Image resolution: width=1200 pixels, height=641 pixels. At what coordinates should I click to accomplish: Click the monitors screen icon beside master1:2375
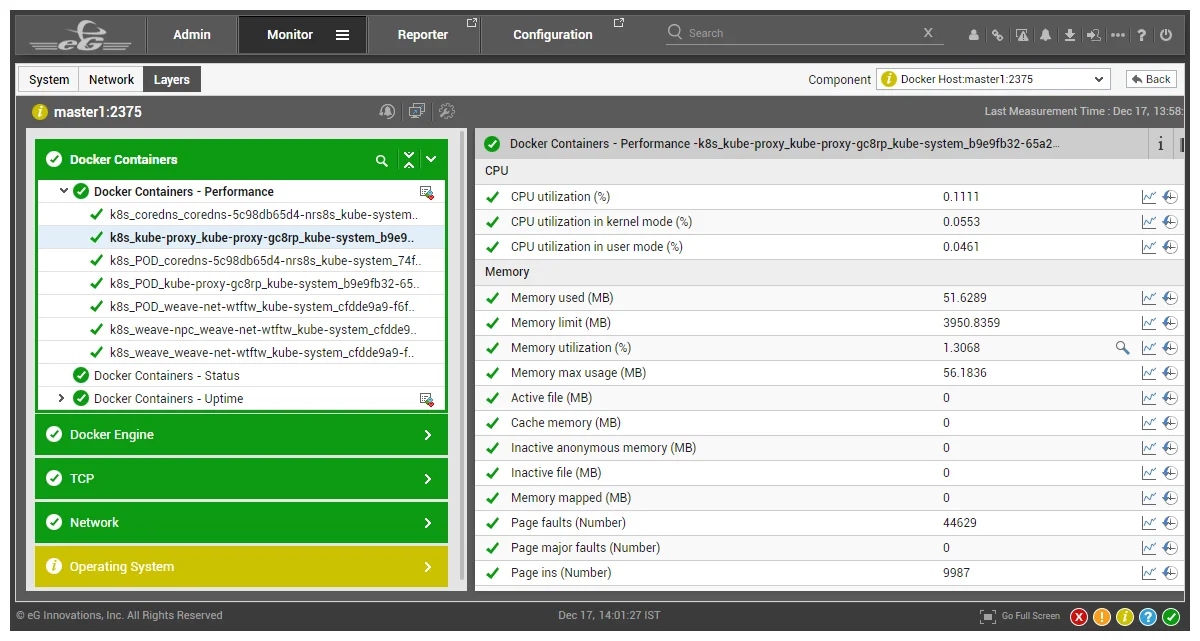[x=417, y=112]
